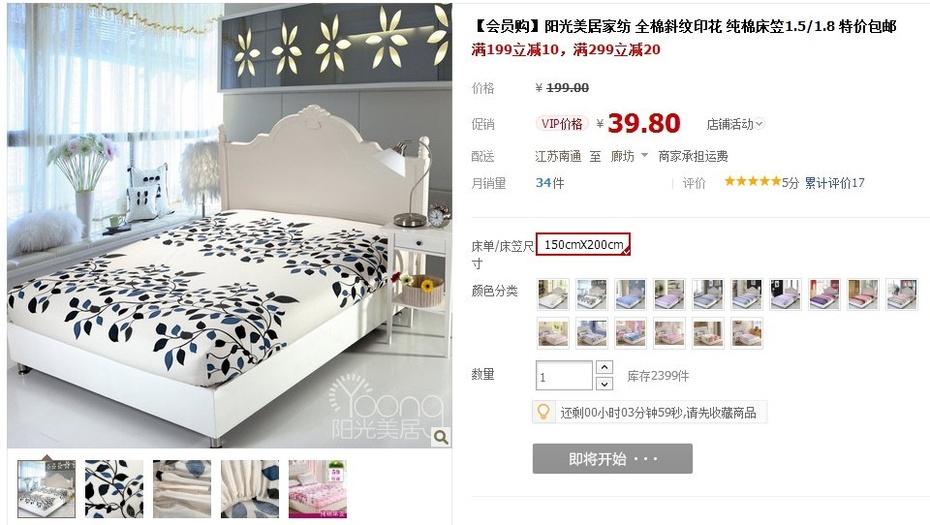Image resolution: width=930 pixels, height=525 pixels.
Task: Select the first color swatch in 颜色分类
Action: pos(553,294)
